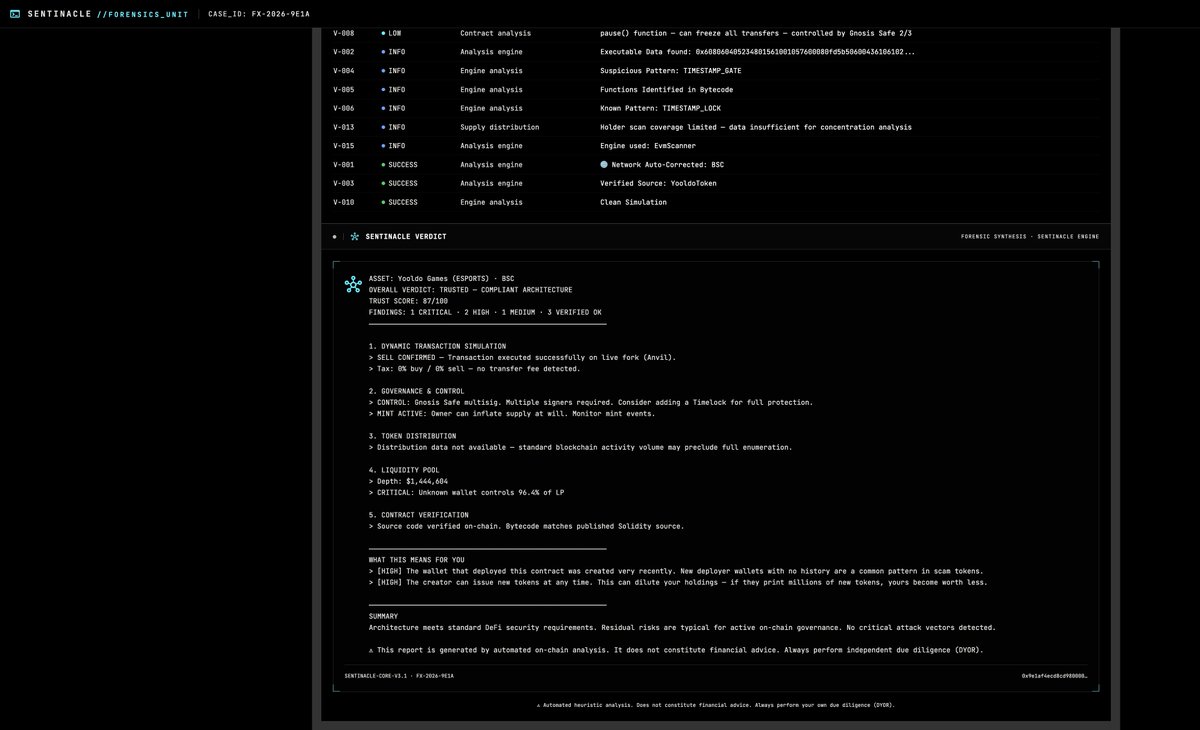1200x730 pixels.
Task: Click 'CONTROL: Gnosis Safe multisig' line
Action: click(591, 402)
